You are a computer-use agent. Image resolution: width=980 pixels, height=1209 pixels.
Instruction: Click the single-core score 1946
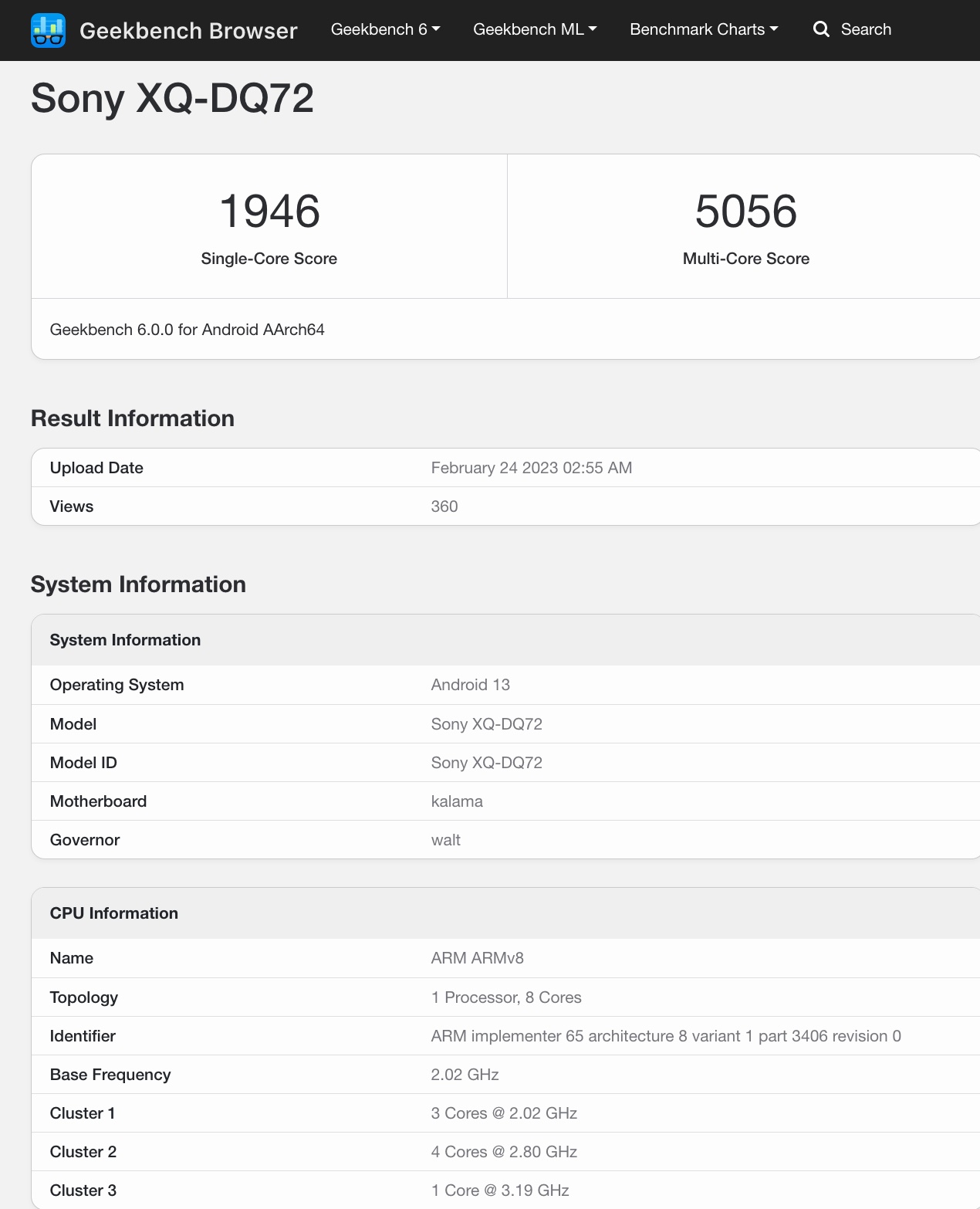pyautogui.click(x=269, y=211)
